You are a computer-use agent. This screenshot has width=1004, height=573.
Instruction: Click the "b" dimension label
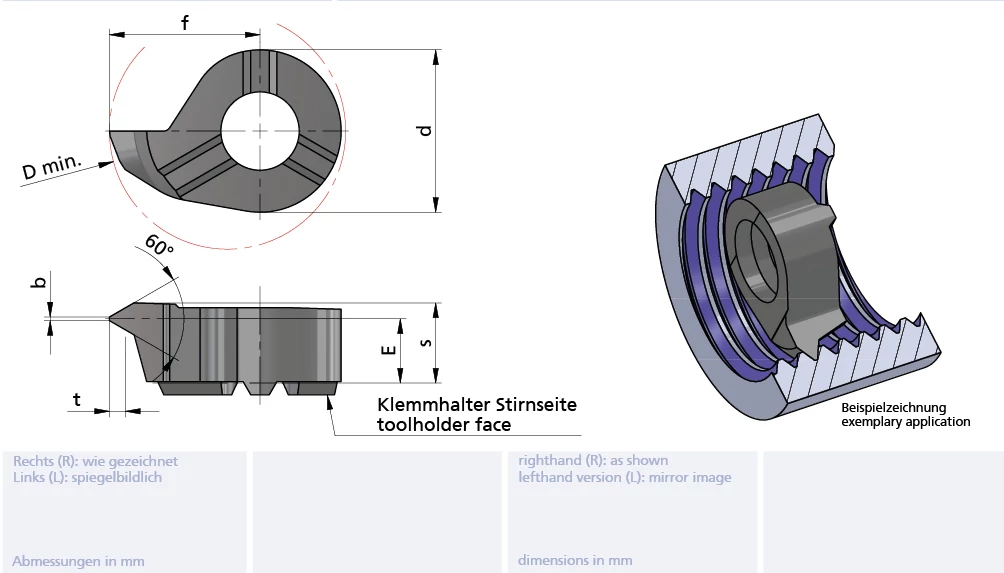pos(39,283)
